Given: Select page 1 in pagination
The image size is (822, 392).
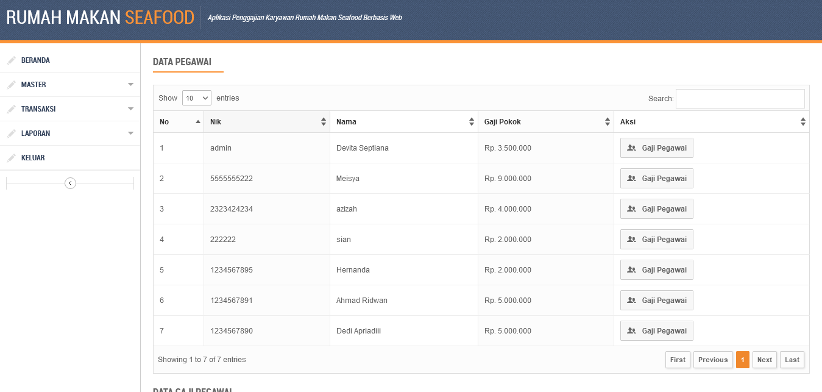Looking at the screenshot, I should [742, 360].
